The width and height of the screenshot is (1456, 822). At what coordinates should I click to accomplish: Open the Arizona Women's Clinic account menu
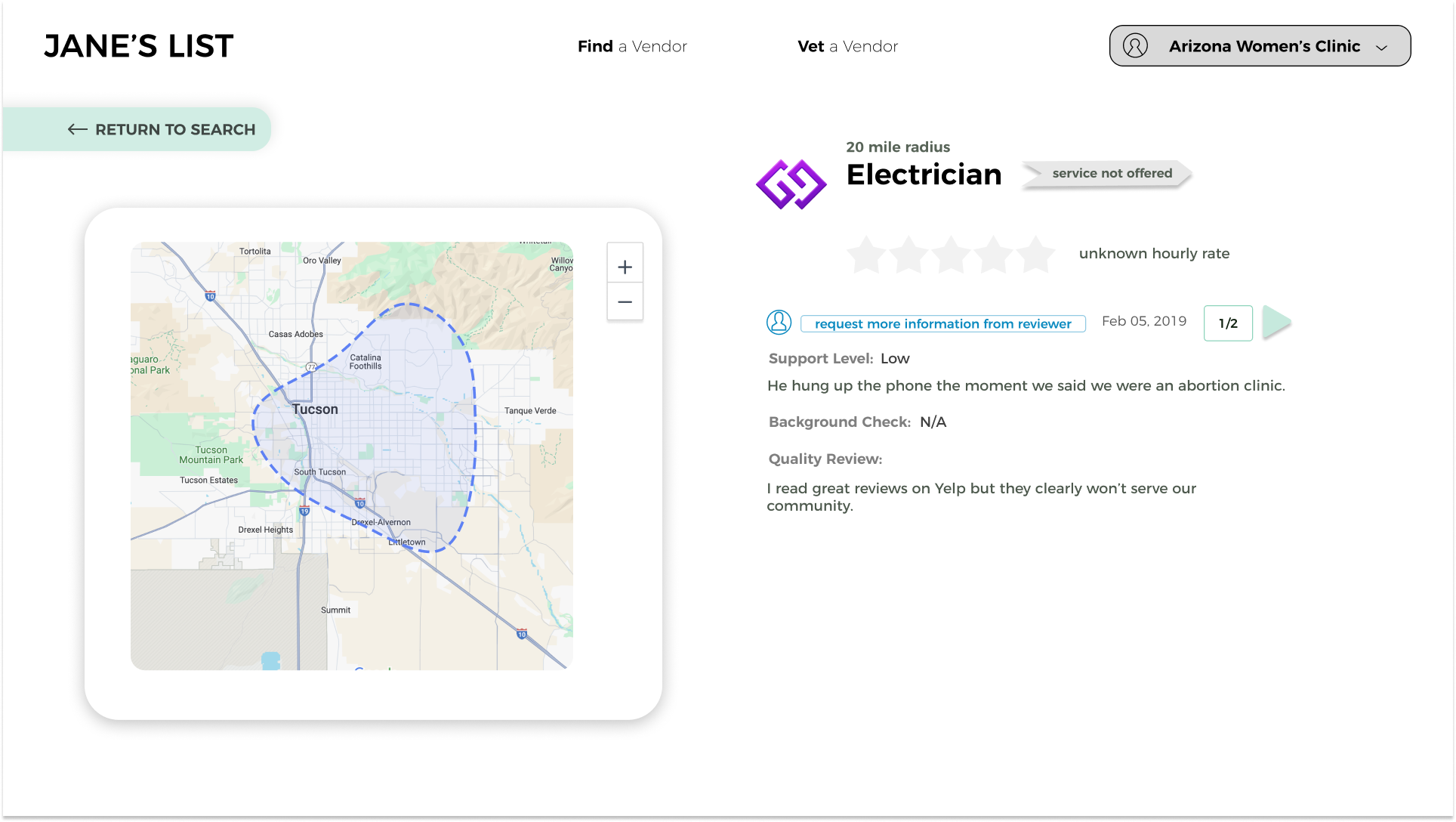1263,46
